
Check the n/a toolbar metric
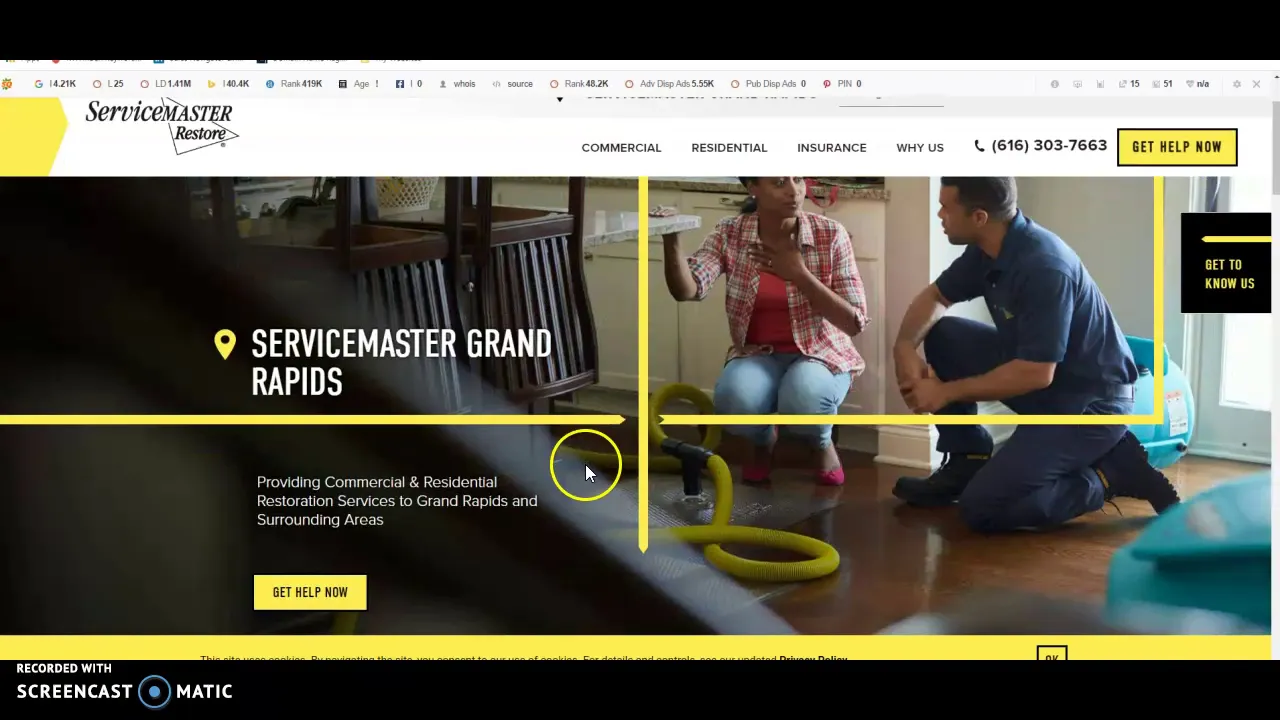coord(1197,84)
